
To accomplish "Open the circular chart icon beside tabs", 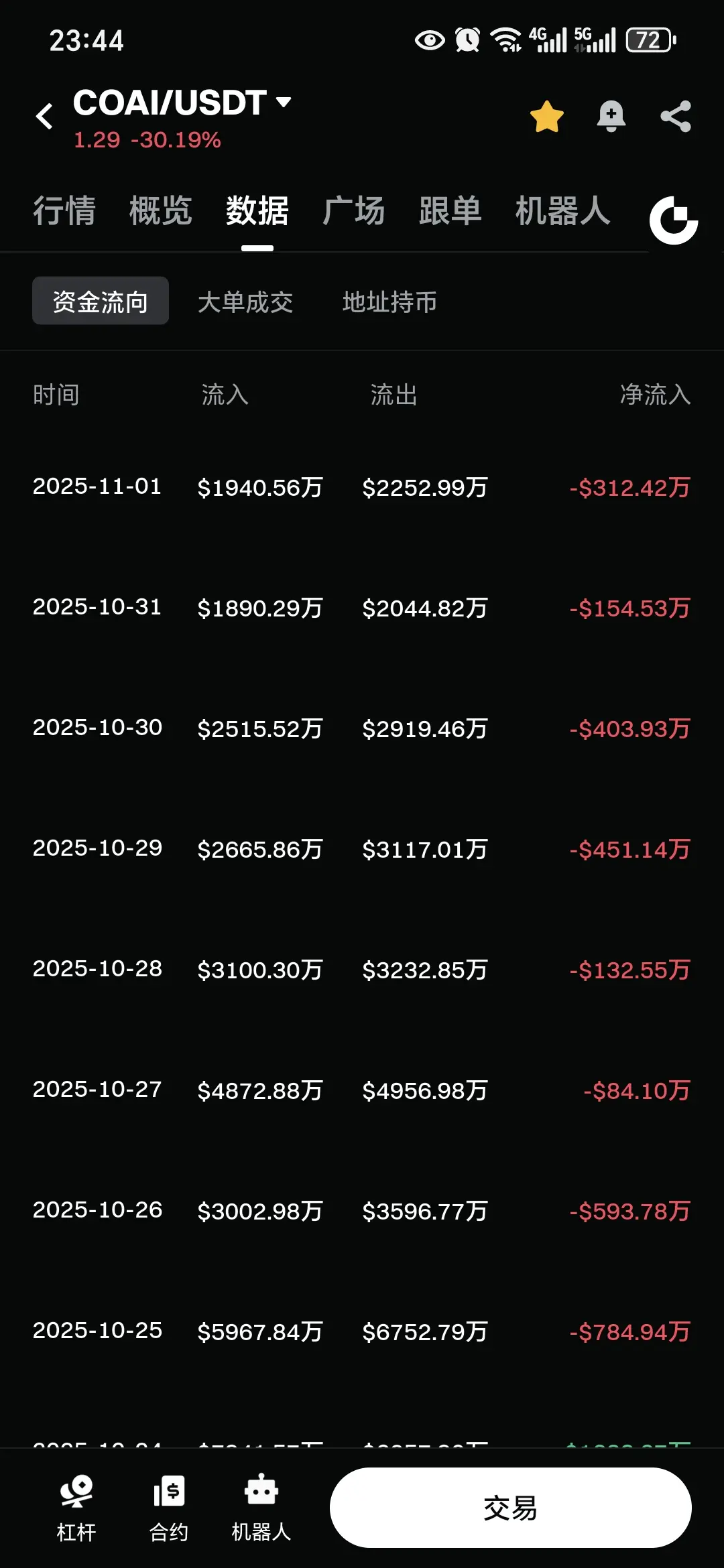I will pyautogui.click(x=674, y=220).
